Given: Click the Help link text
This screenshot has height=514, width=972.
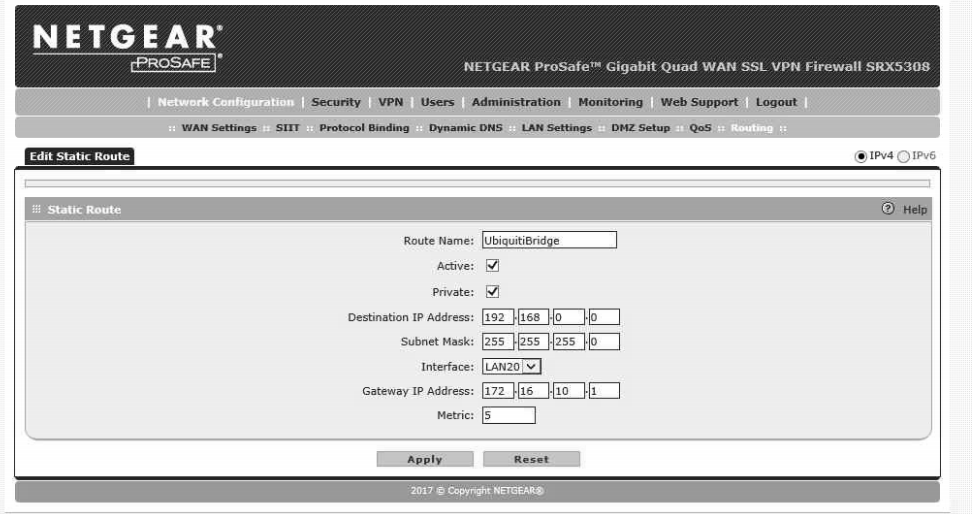Looking at the screenshot, I should 915,210.
